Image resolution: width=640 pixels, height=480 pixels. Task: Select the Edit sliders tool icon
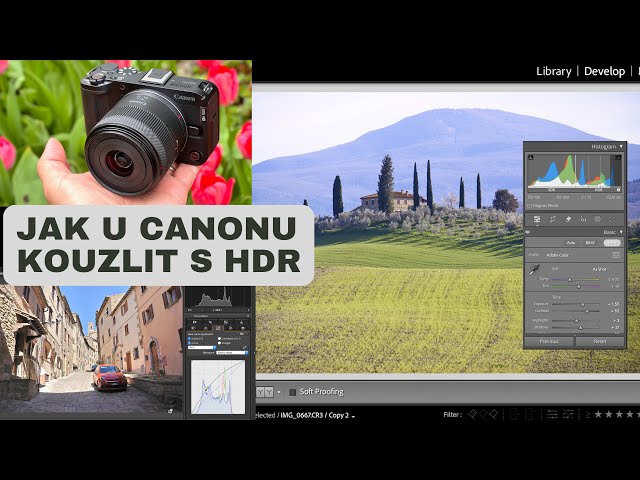point(537,219)
